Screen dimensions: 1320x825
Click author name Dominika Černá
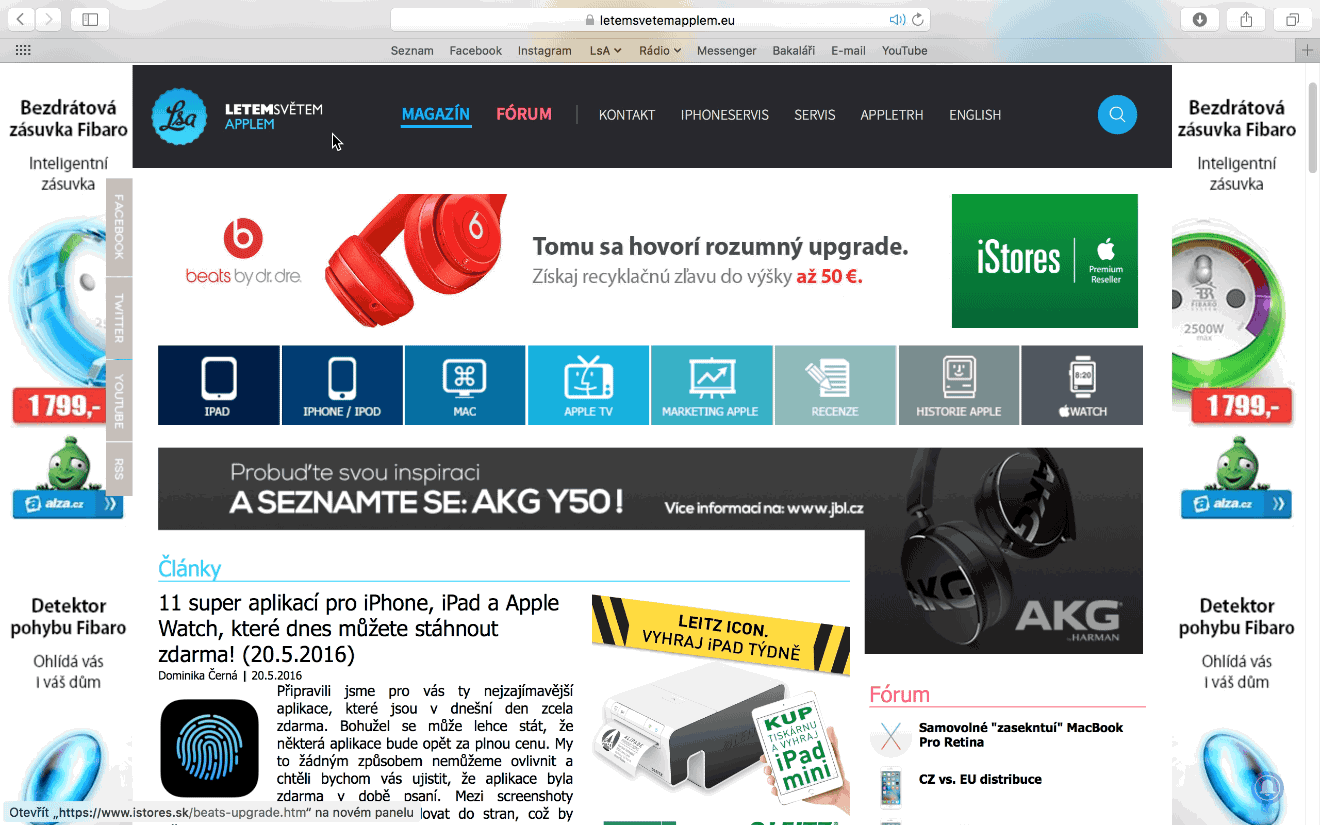pyautogui.click(x=198, y=675)
